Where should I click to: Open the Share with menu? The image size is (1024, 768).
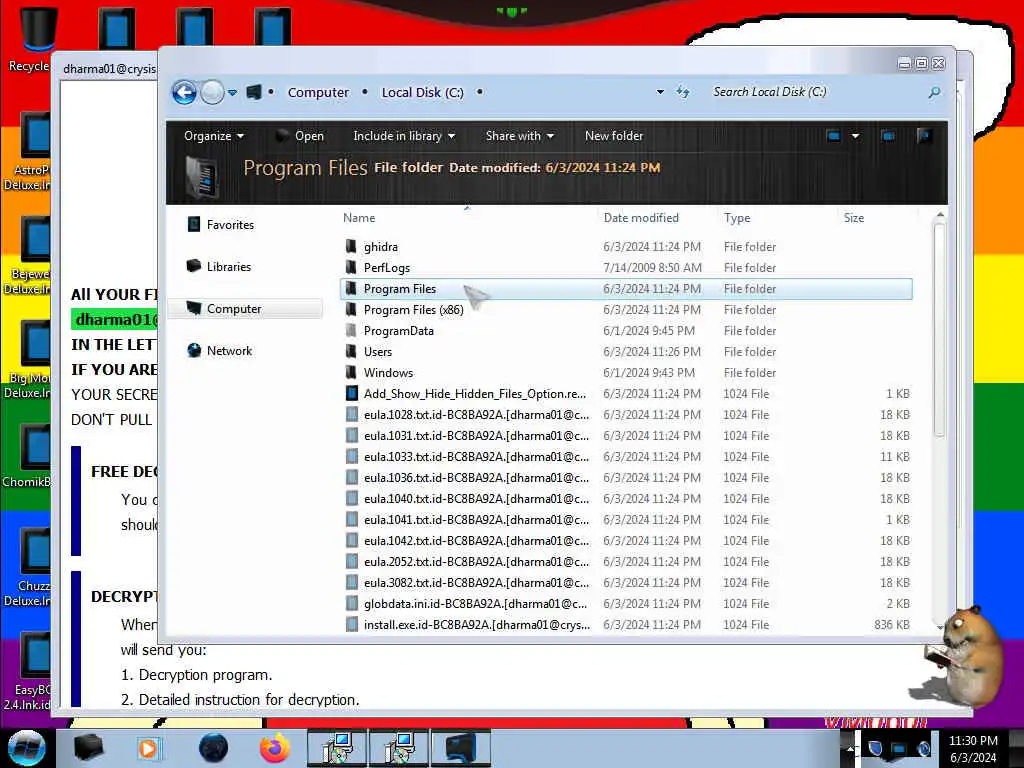519,136
